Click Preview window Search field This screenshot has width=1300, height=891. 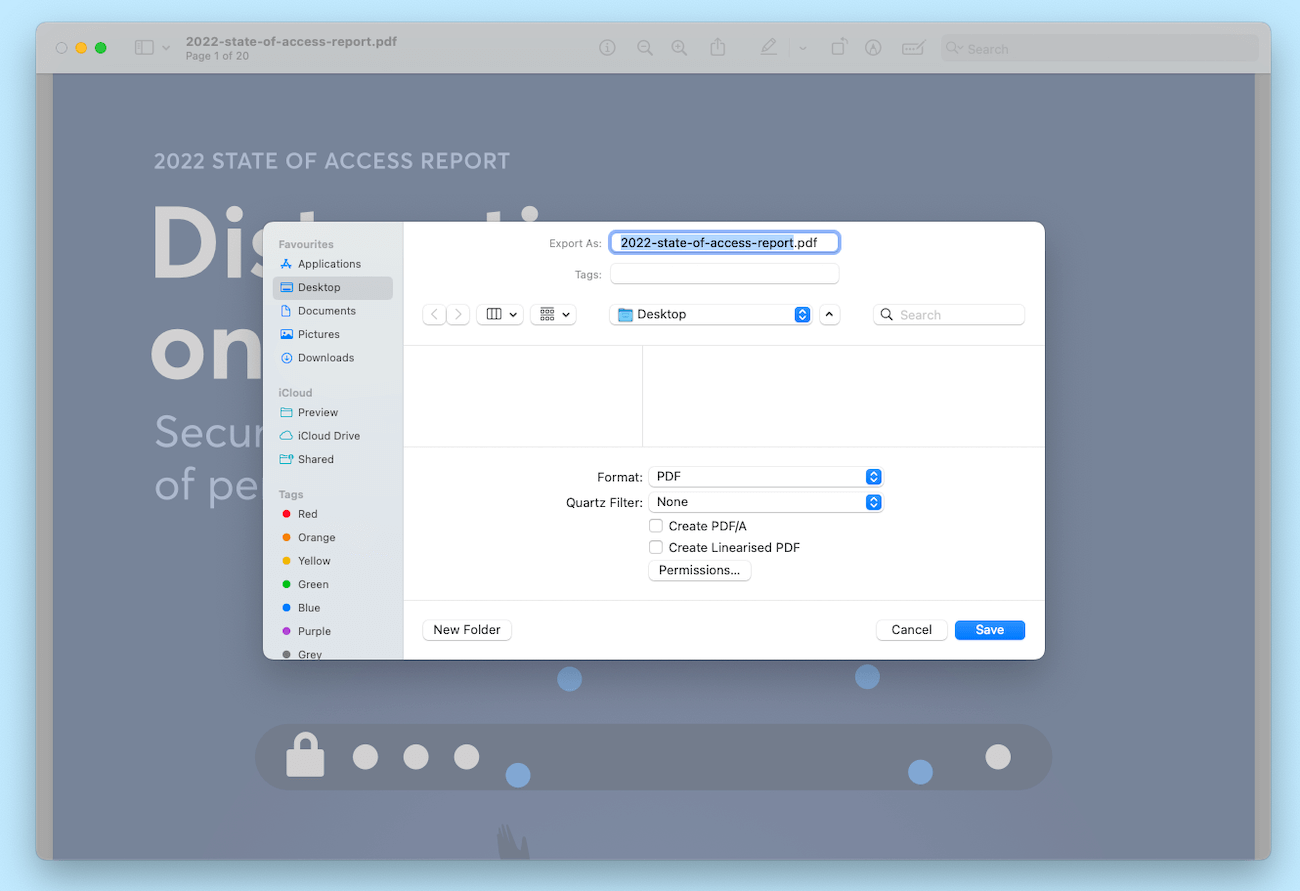click(x=1100, y=49)
